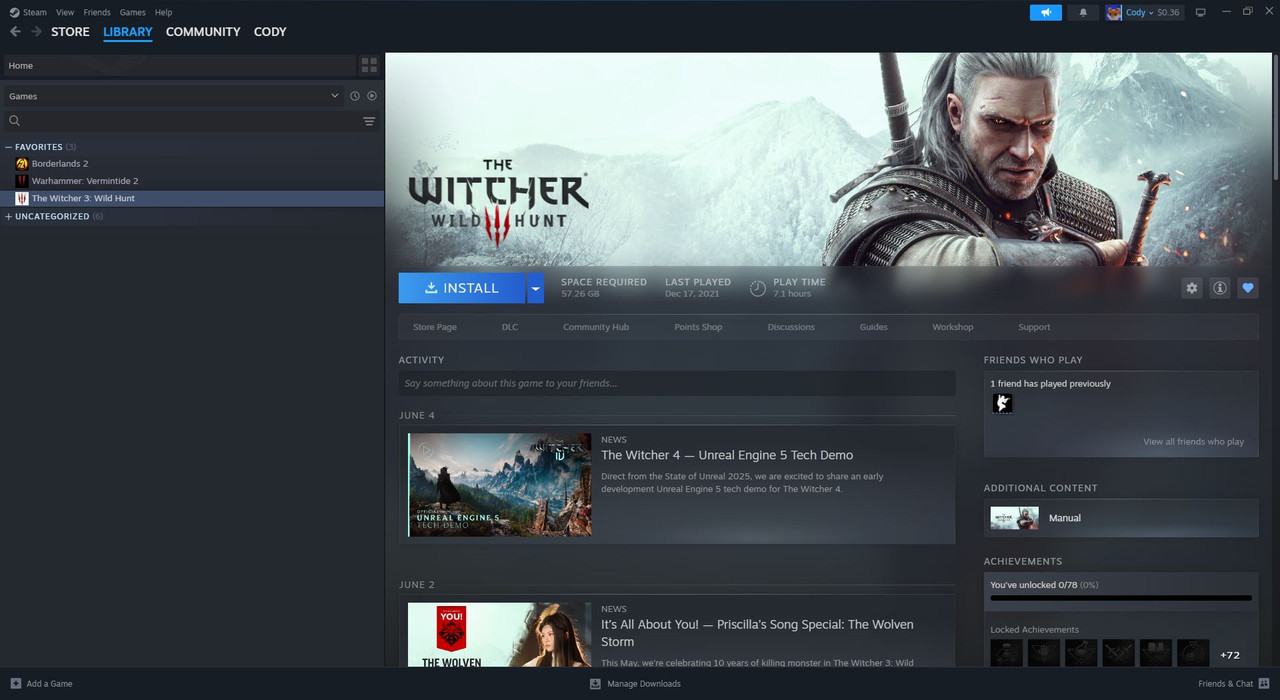Toggle favorite heart for Witcher 3
The height and width of the screenshot is (700, 1280).
tap(1248, 288)
